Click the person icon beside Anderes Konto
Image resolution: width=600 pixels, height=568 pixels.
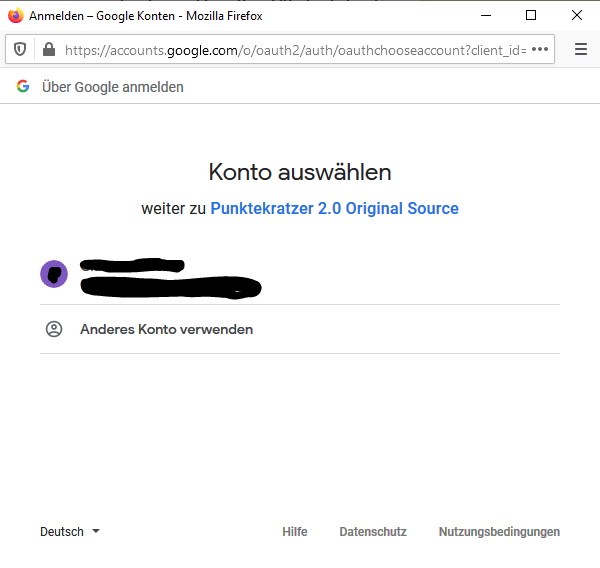(x=54, y=329)
